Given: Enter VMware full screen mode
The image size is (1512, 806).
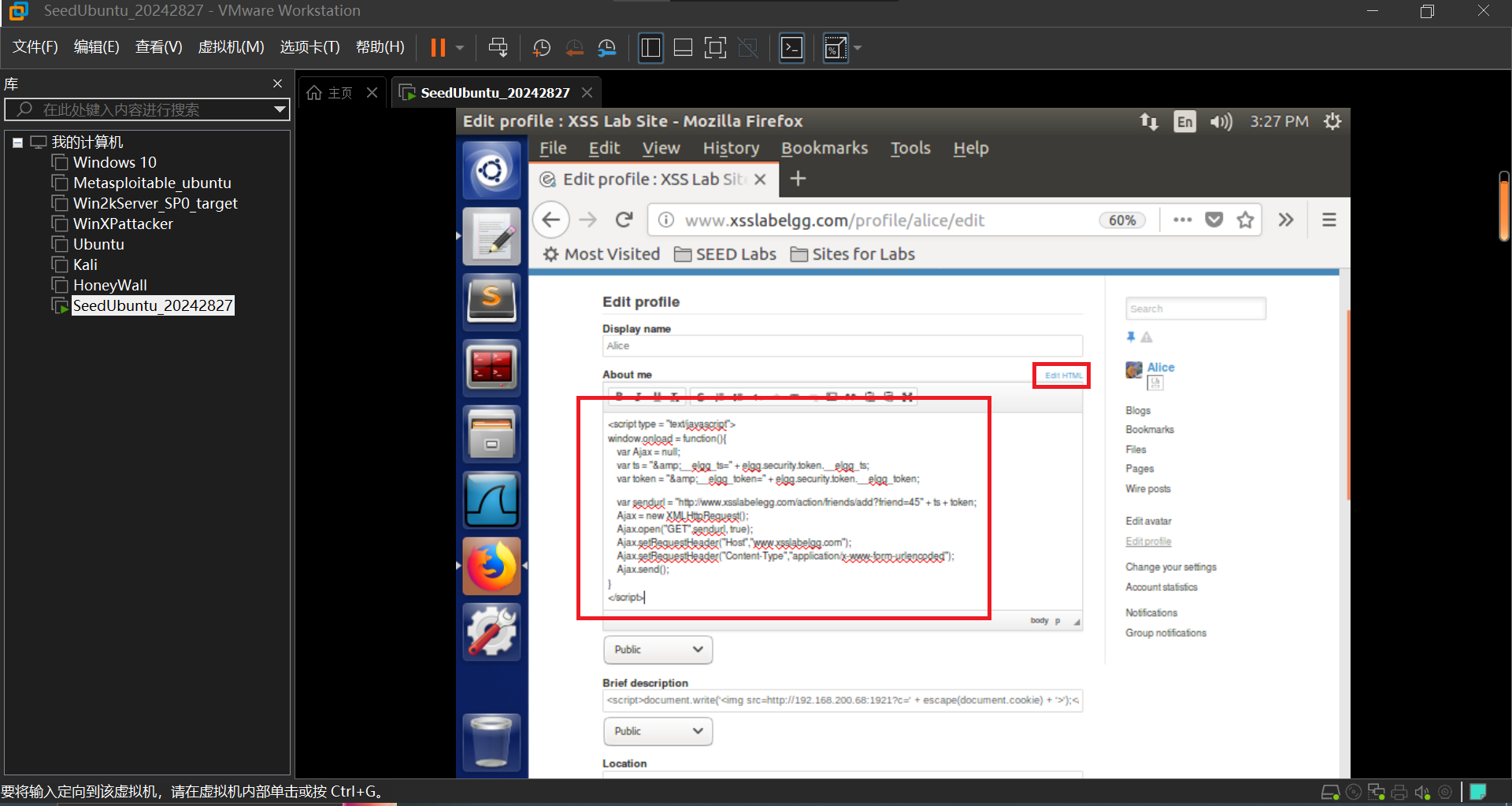Looking at the screenshot, I should coord(715,48).
